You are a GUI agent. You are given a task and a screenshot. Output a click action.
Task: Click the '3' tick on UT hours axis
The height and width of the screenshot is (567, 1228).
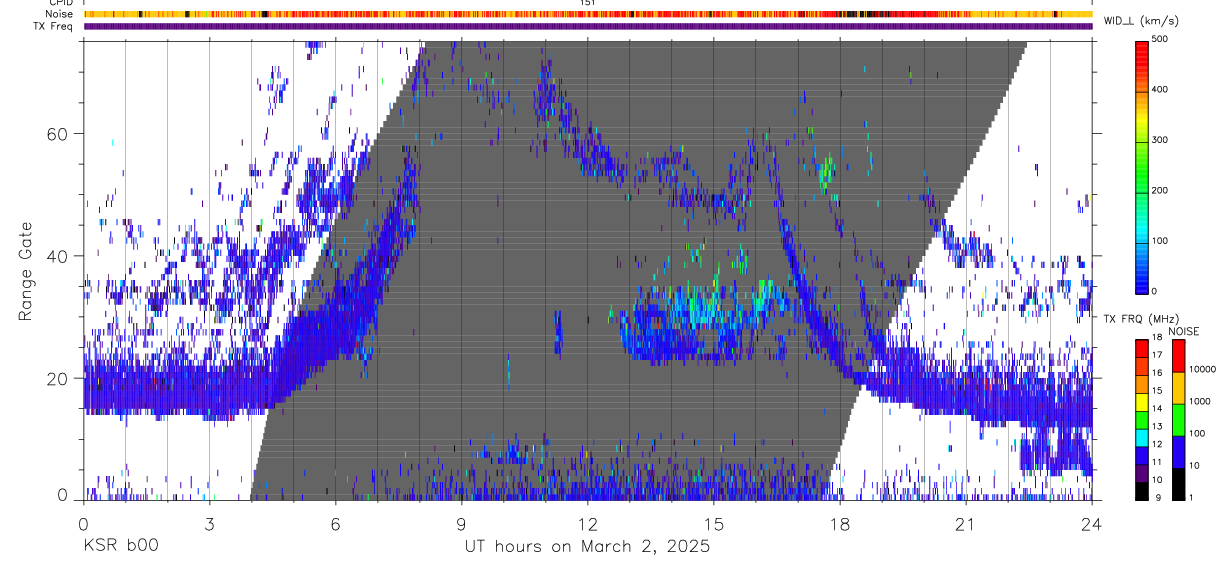click(209, 524)
